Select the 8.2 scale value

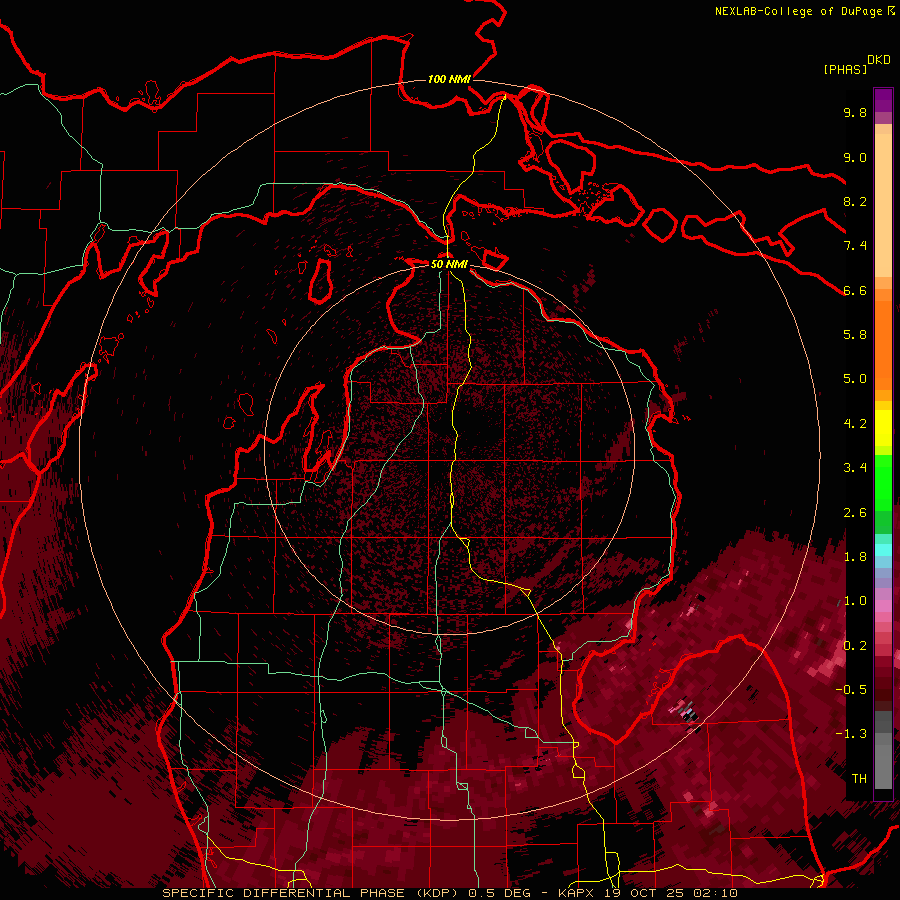855,202
